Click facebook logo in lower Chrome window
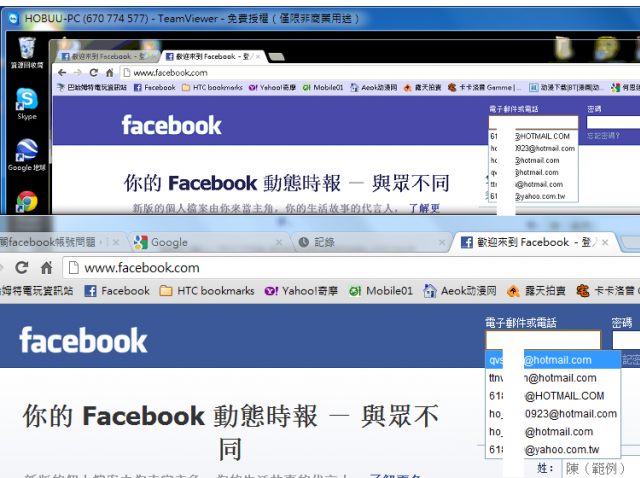Screen dimensions: 640x478 pyautogui.click(x=83, y=340)
